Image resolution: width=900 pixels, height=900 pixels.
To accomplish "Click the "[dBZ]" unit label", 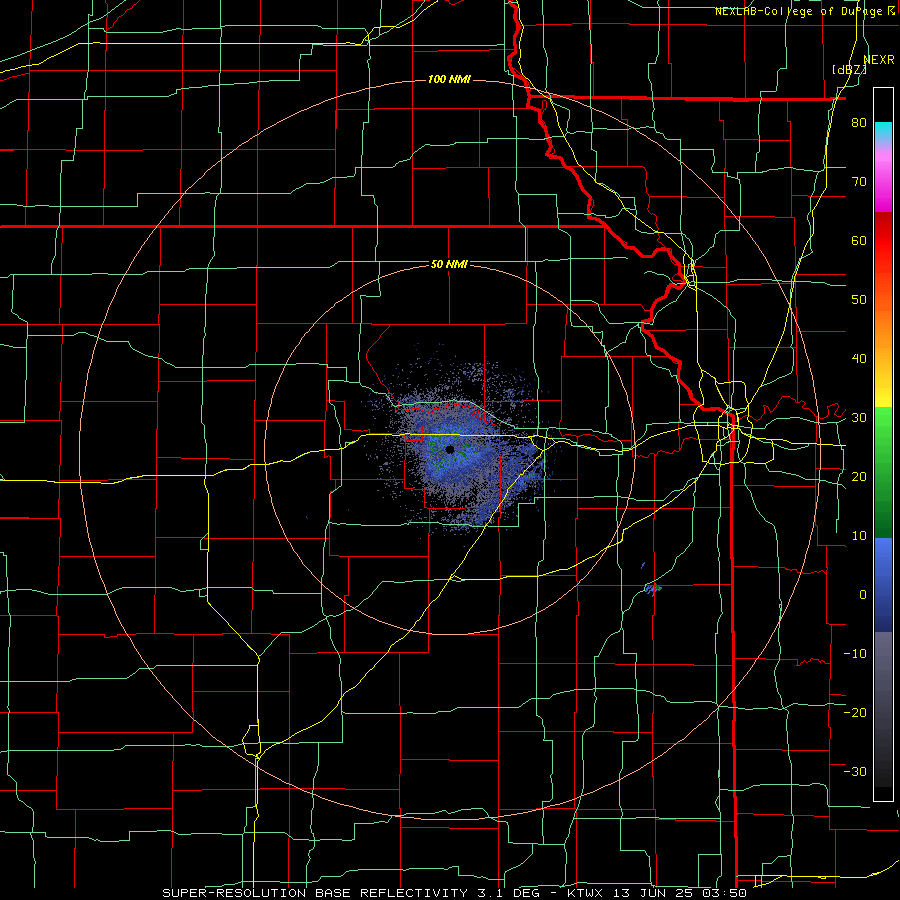I will pos(849,69).
